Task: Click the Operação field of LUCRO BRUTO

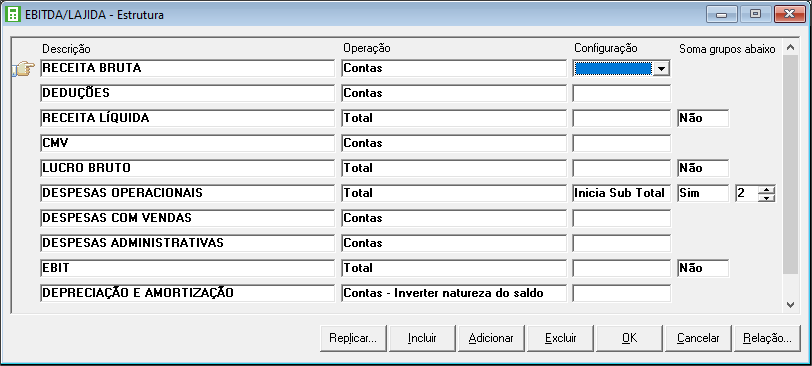Action: pyautogui.click(x=454, y=168)
